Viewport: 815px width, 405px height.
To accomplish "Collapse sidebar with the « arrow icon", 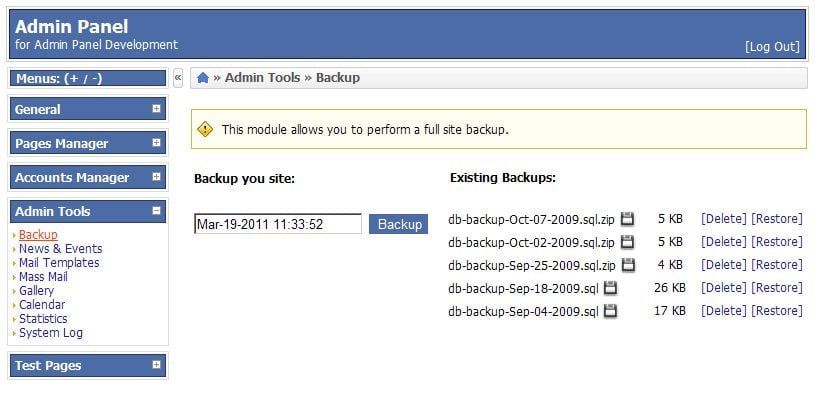I will [x=178, y=78].
